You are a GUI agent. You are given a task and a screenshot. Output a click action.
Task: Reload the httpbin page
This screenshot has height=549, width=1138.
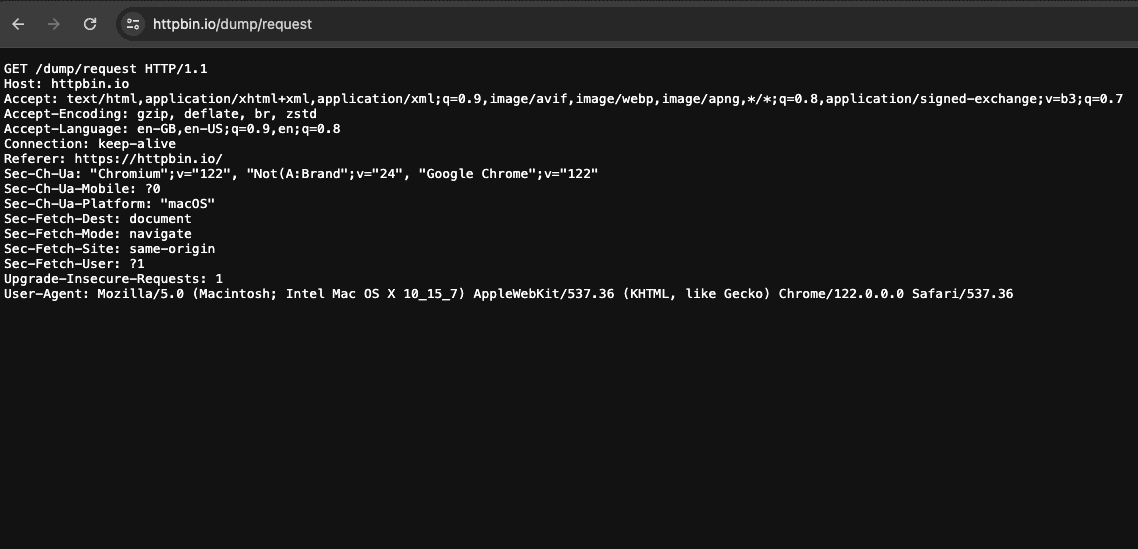[90, 24]
